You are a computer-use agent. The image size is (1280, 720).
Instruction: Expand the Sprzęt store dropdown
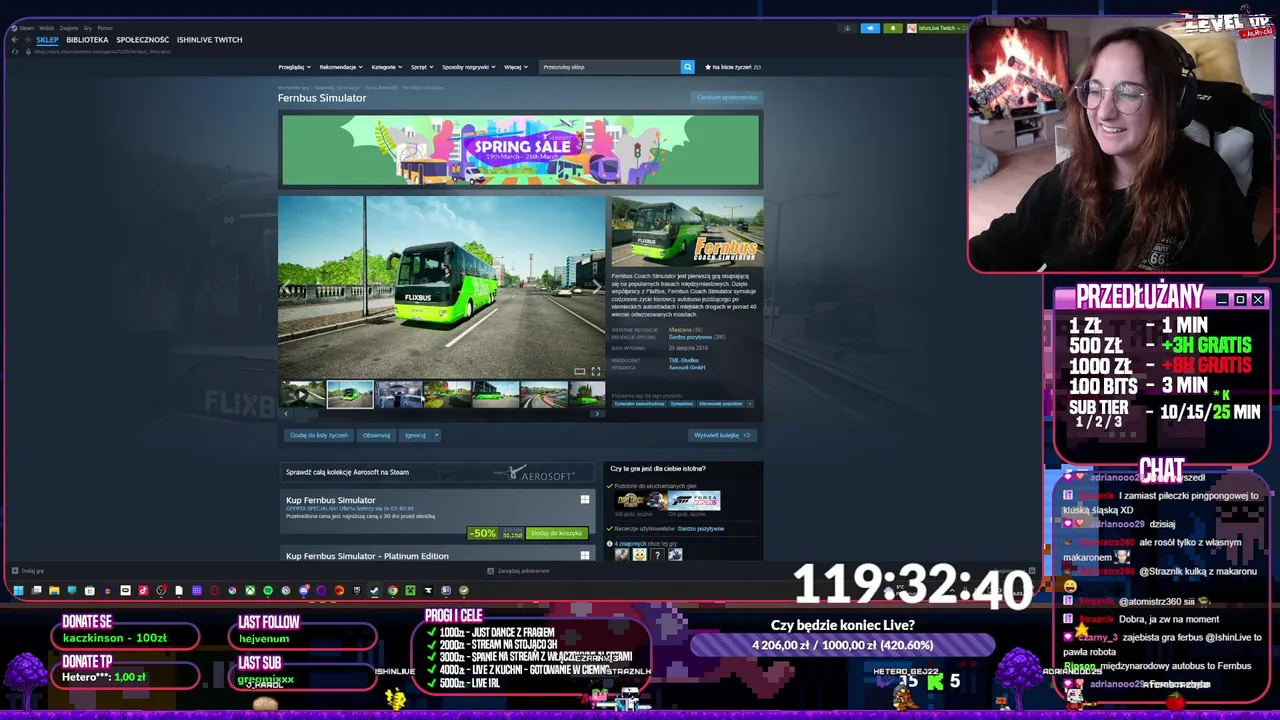click(x=422, y=67)
